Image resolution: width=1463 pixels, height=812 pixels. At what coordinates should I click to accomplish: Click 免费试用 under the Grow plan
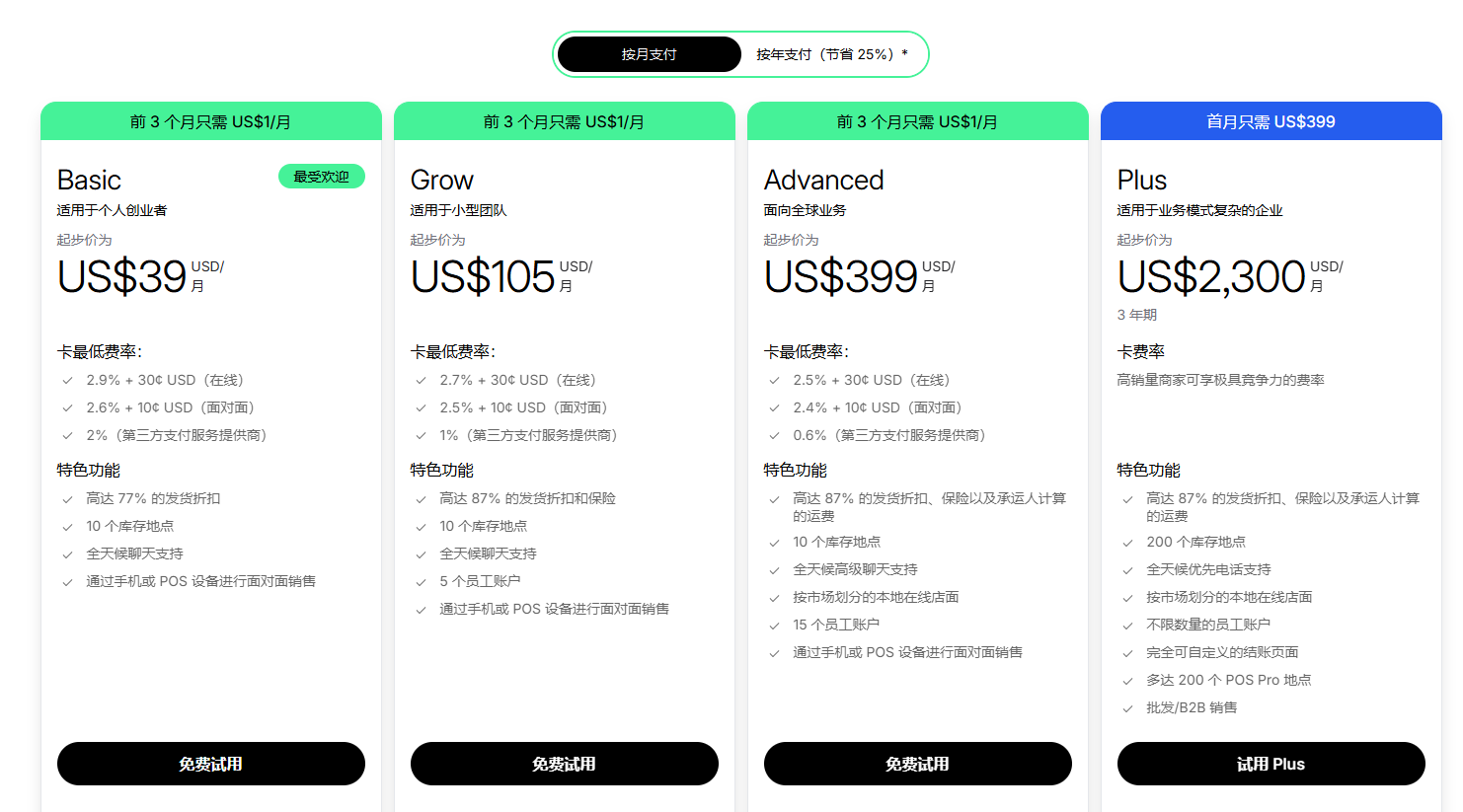coord(564,763)
